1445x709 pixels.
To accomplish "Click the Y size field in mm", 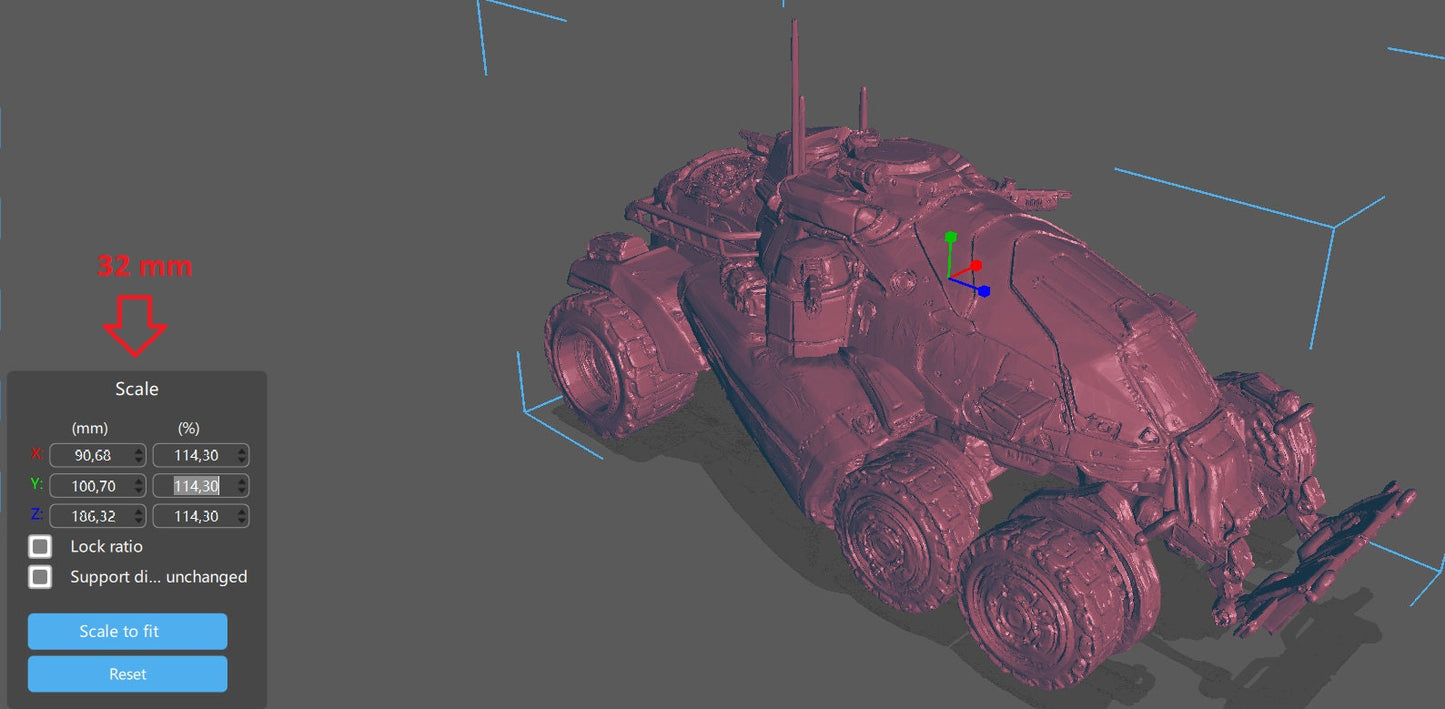I will pos(90,486).
